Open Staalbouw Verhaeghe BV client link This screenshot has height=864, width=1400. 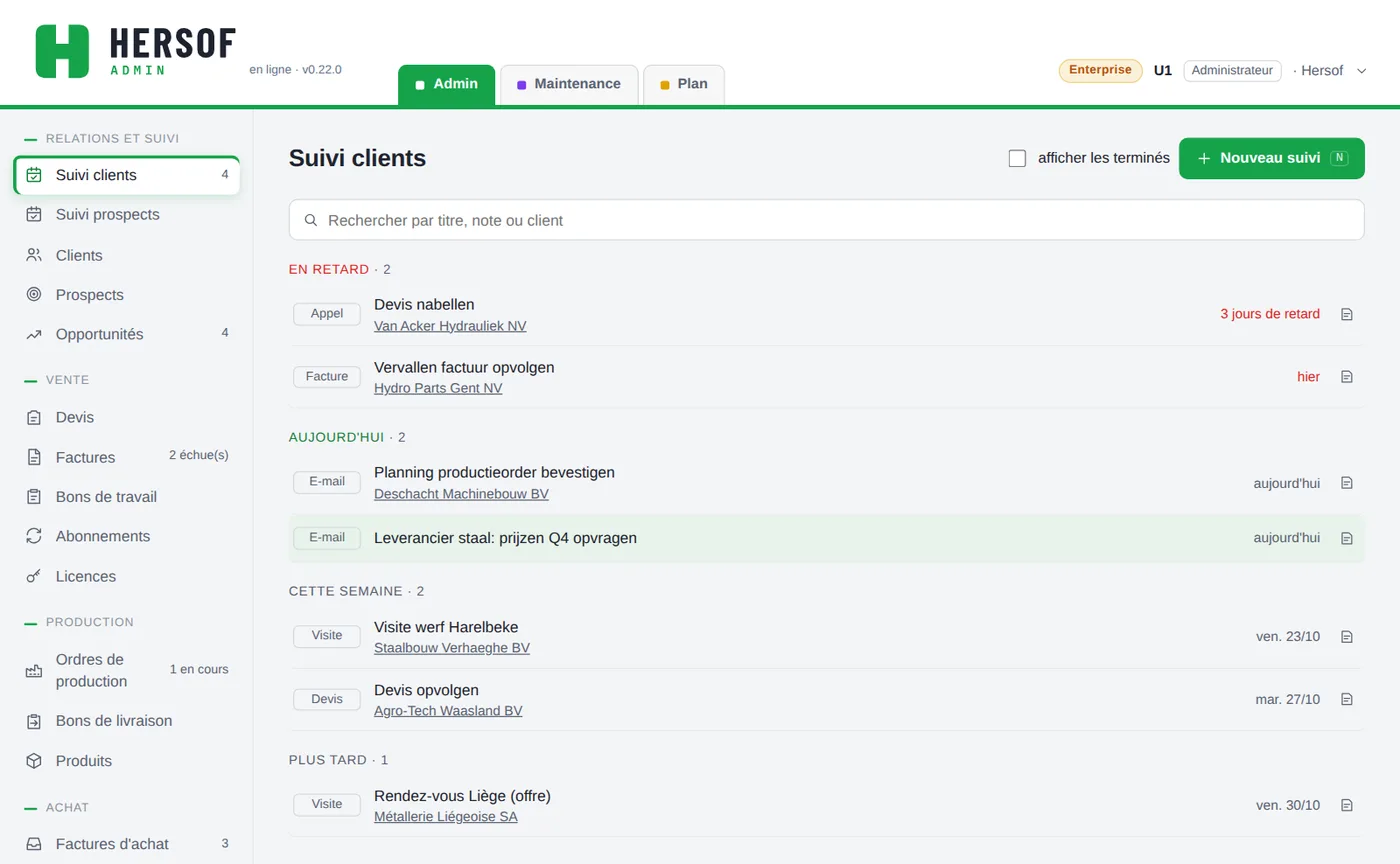point(452,648)
